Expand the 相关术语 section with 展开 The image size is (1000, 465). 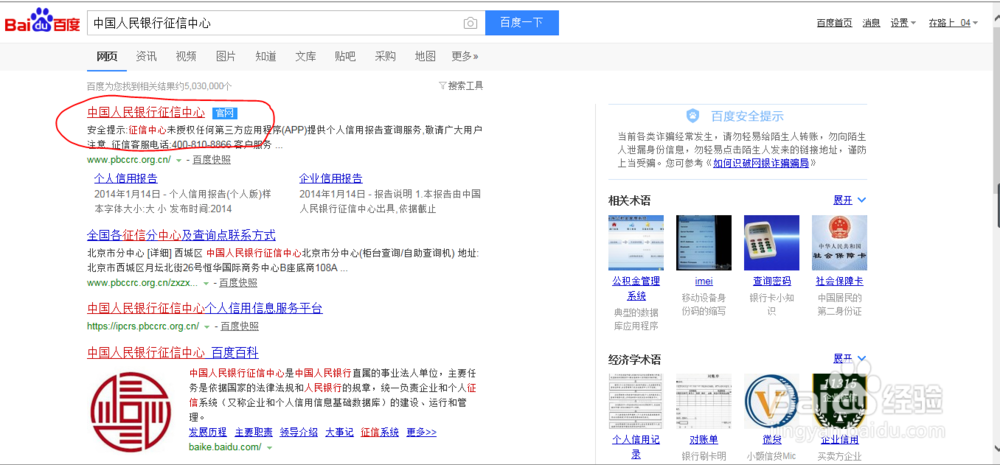(849, 200)
